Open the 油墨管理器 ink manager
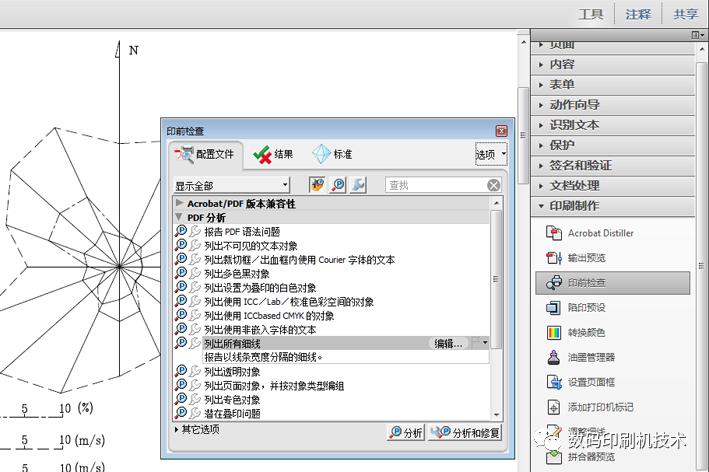 [x=581, y=358]
